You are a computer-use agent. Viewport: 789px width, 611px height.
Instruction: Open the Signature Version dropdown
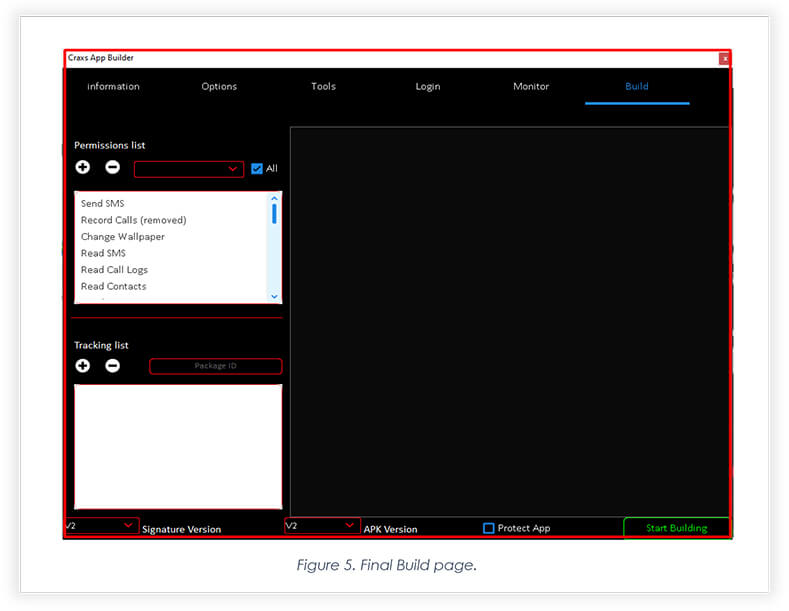[x=102, y=525]
